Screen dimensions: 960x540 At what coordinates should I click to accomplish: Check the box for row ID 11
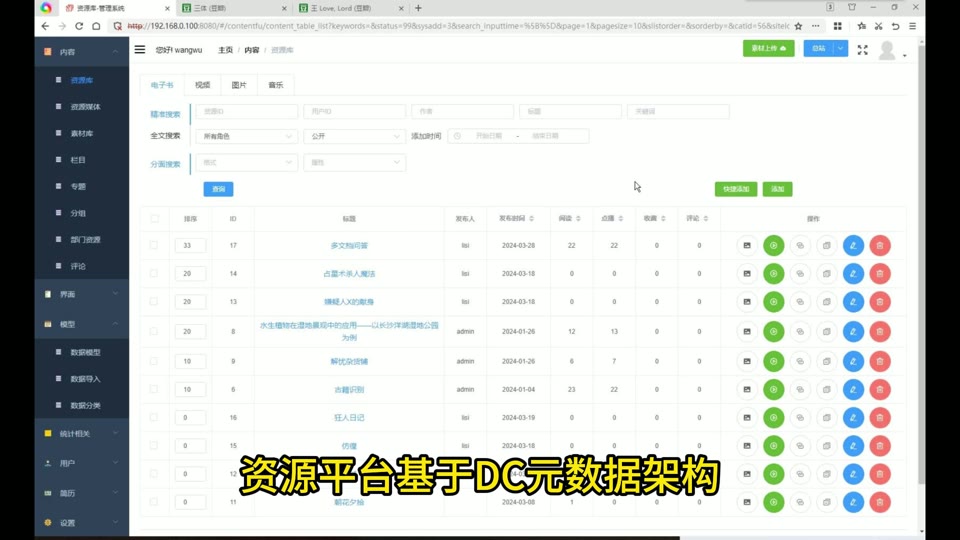[x=154, y=501]
